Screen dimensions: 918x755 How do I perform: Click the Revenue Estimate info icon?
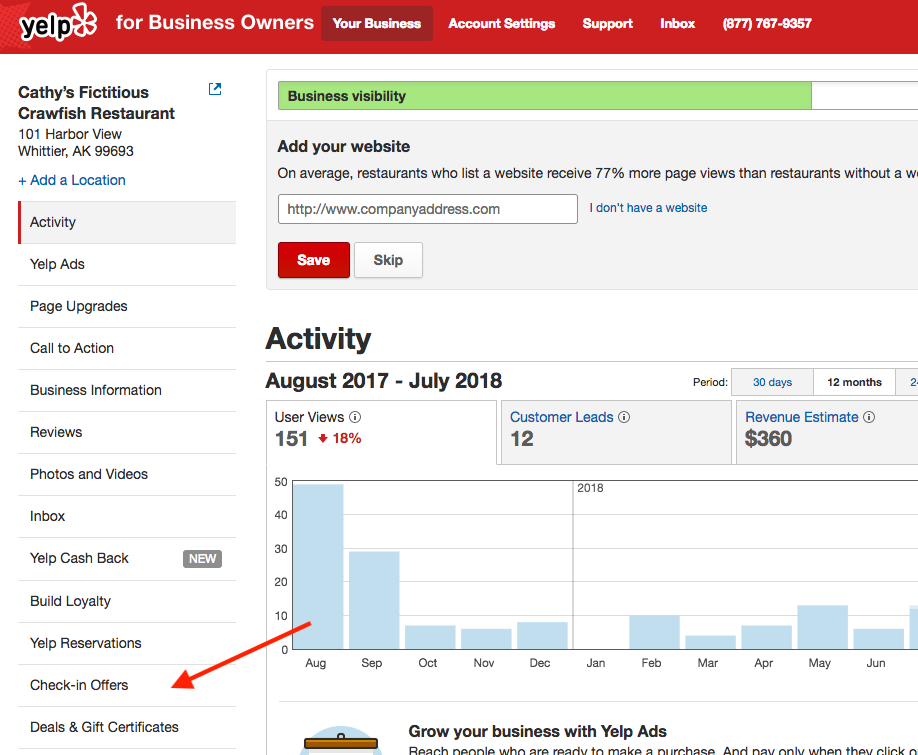(x=869, y=417)
